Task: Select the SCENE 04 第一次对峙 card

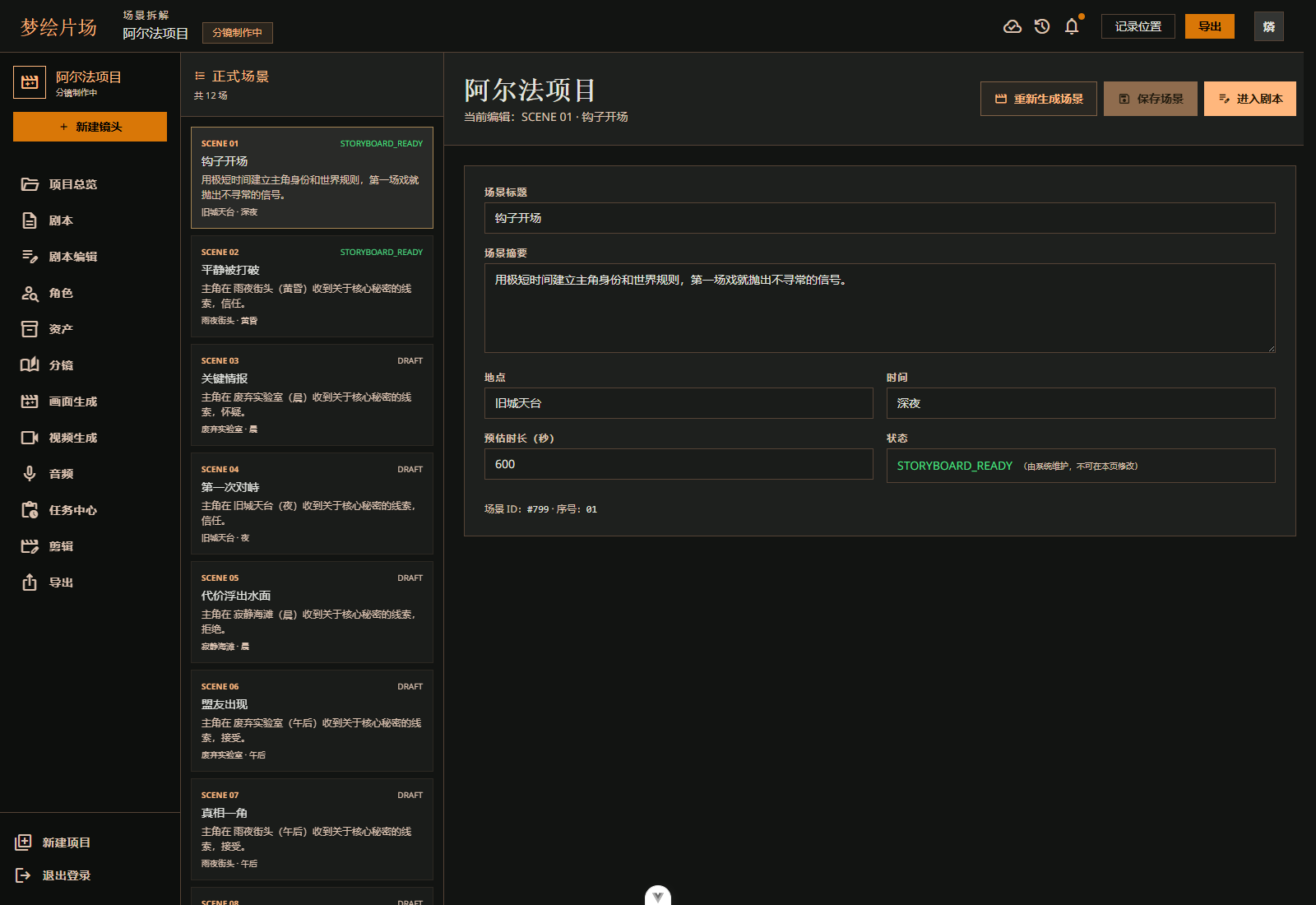Action: tap(312, 504)
